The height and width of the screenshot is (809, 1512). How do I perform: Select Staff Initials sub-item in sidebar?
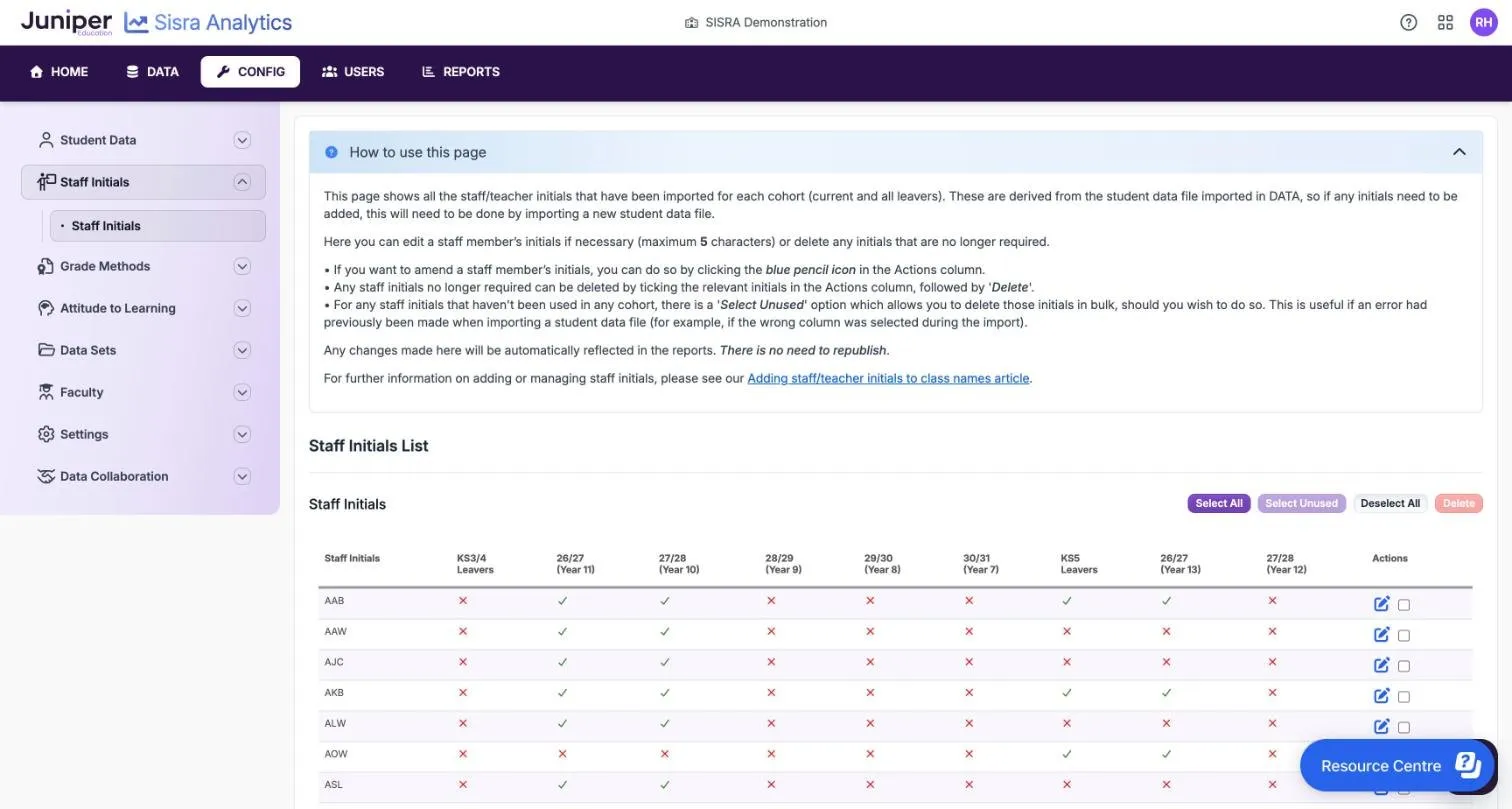(x=158, y=226)
